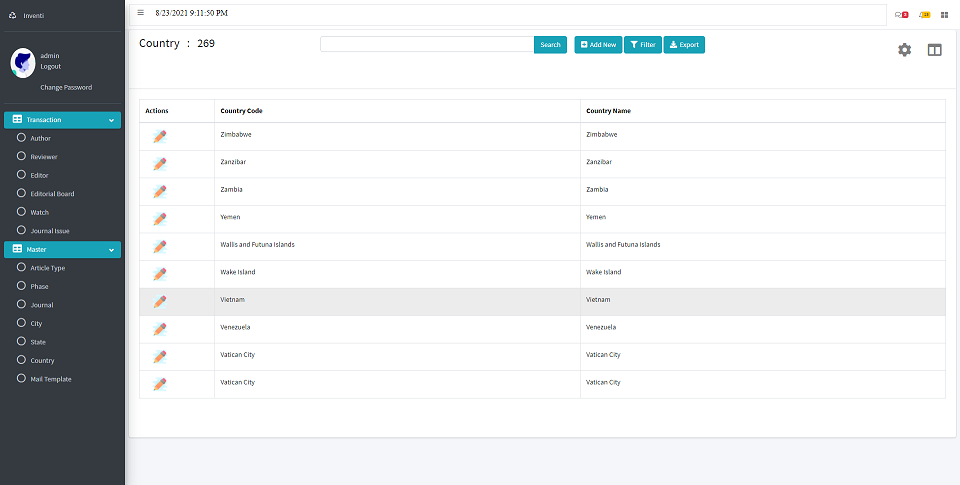Edit the Vietnam row with pencil

pyautogui.click(x=159, y=301)
